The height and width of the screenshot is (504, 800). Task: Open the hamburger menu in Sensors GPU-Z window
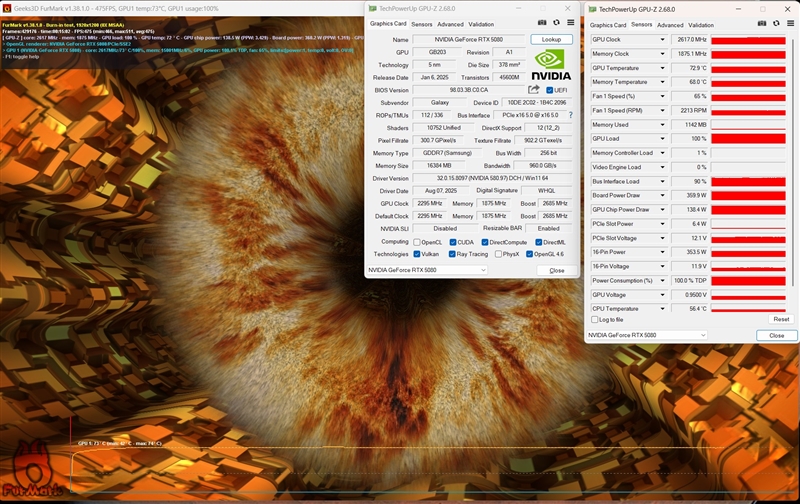pyautogui.click(x=790, y=23)
